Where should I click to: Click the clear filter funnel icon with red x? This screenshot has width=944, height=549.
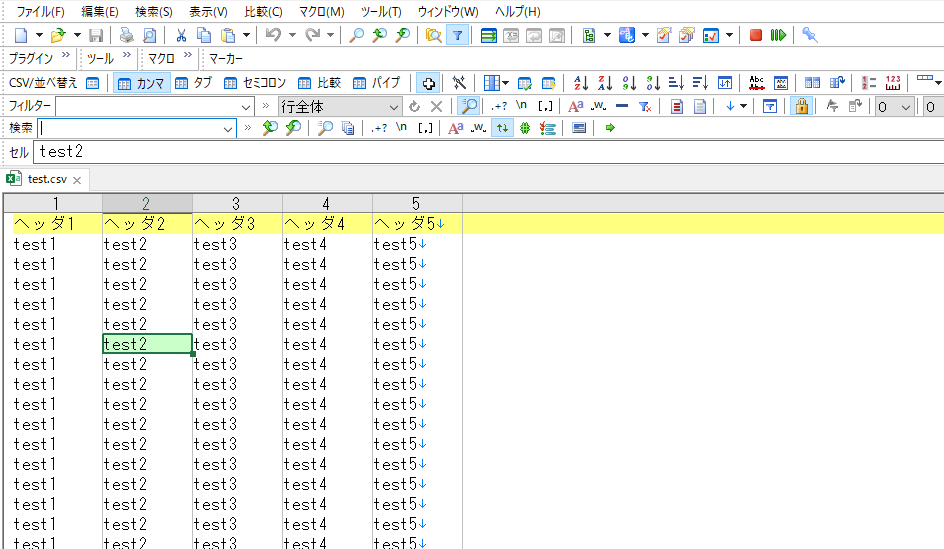coord(645,107)
